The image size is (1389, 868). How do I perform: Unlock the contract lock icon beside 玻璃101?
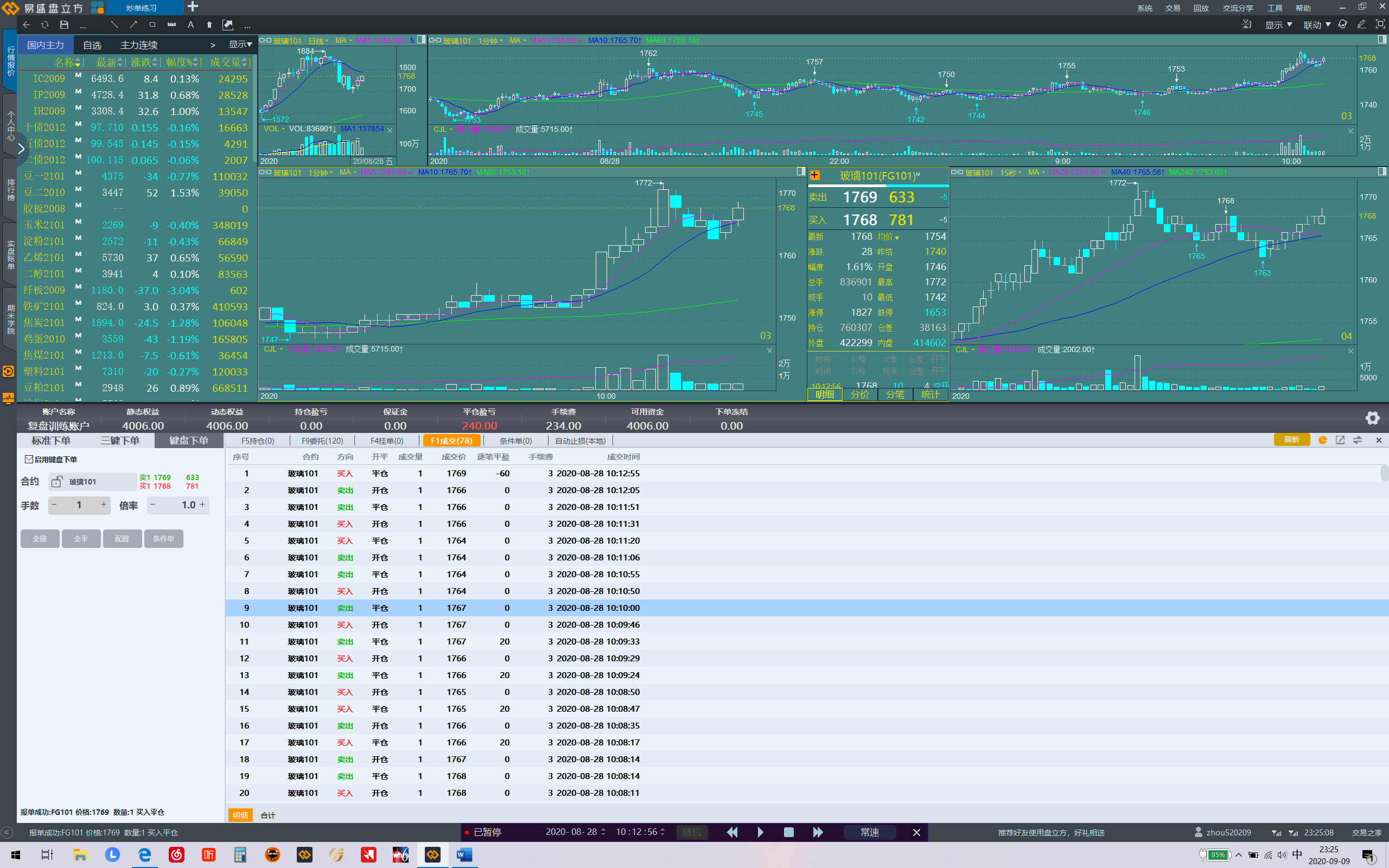[x=56, y=482]
